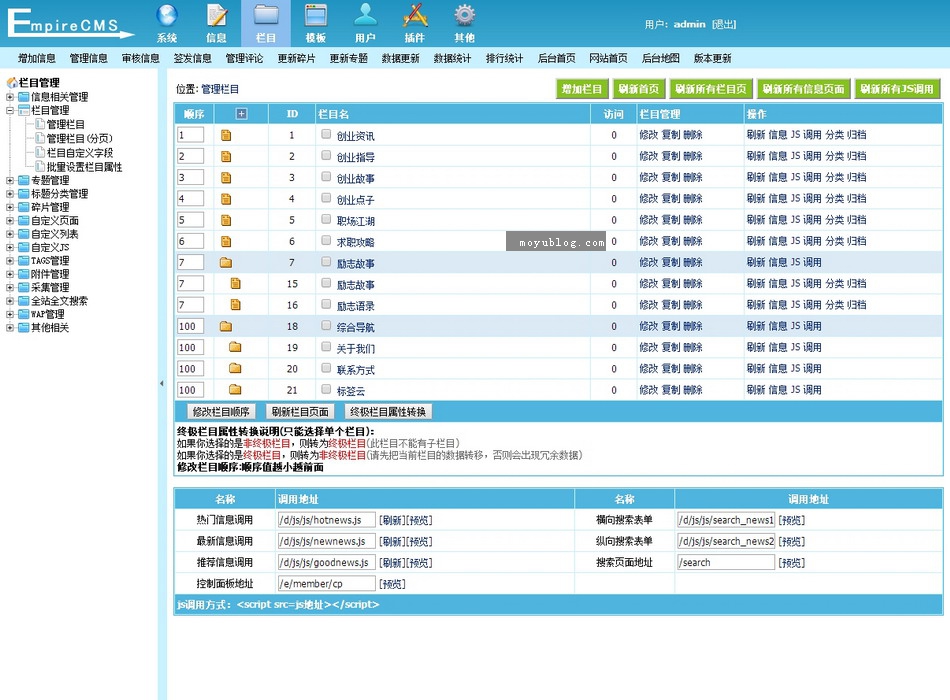Select the 标签云 checkbox
This screenshot has height=700, width=950.
tap(326, 388)
